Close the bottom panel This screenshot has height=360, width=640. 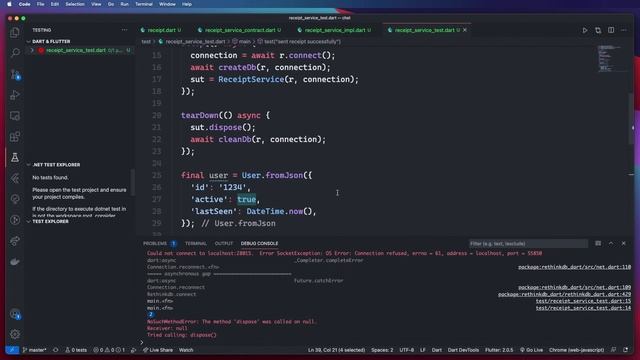(624, 243)
